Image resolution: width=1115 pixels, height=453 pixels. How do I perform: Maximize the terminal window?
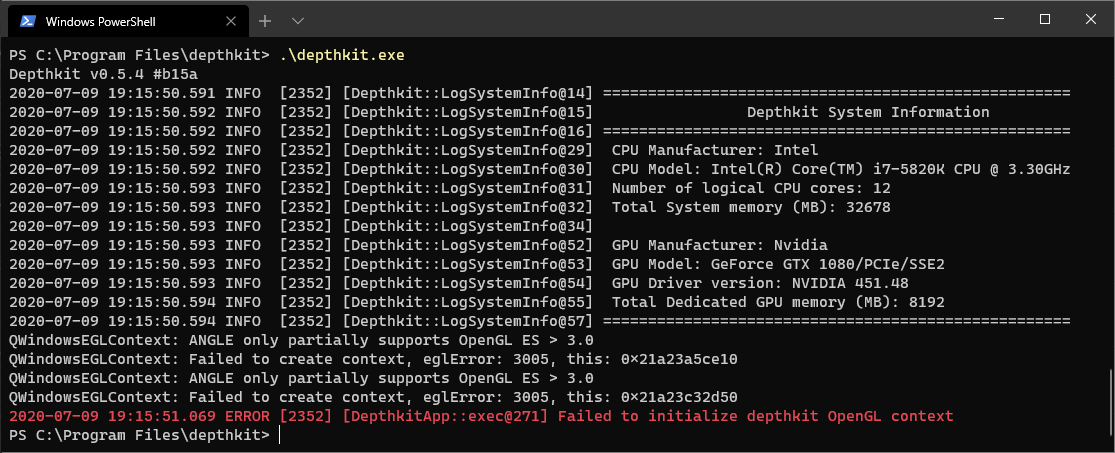(1044, 20)
